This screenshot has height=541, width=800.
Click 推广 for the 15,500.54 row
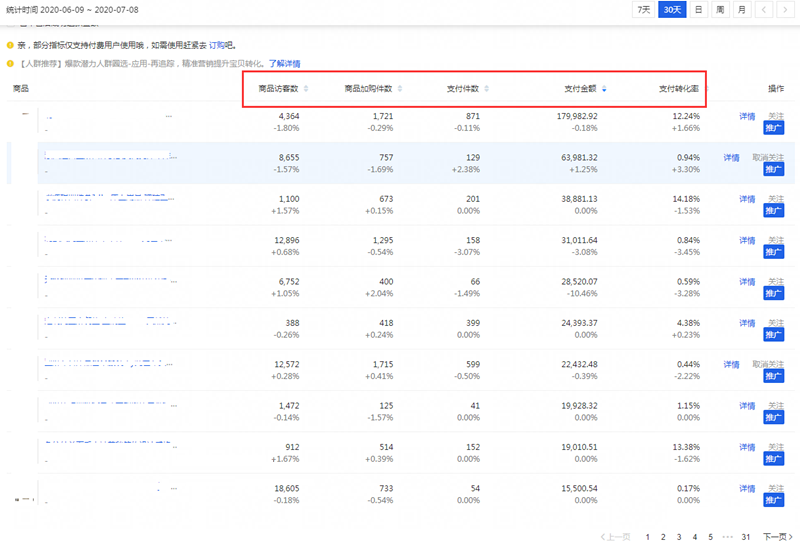click(773, 500)
